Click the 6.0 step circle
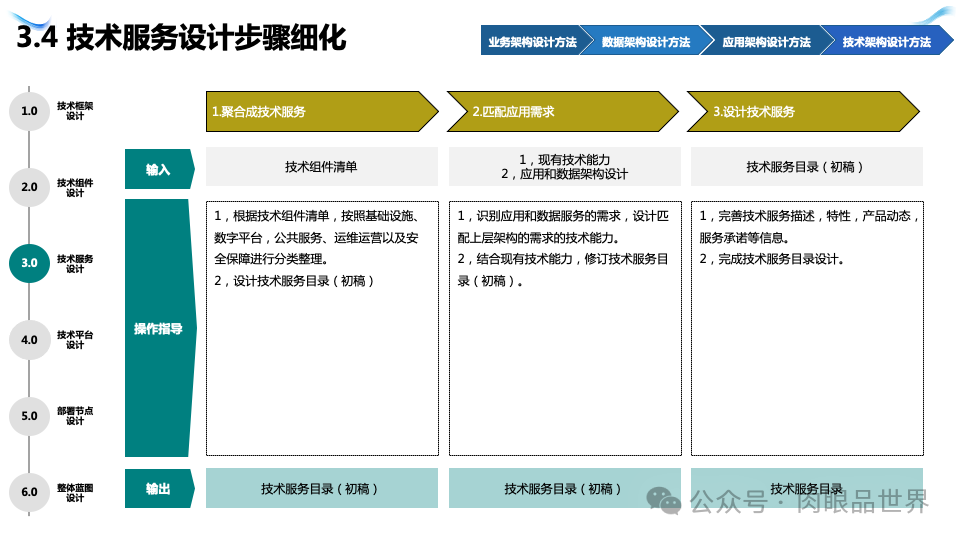The image size is (960, 540). pyautogui.click(x=29, y=492)
